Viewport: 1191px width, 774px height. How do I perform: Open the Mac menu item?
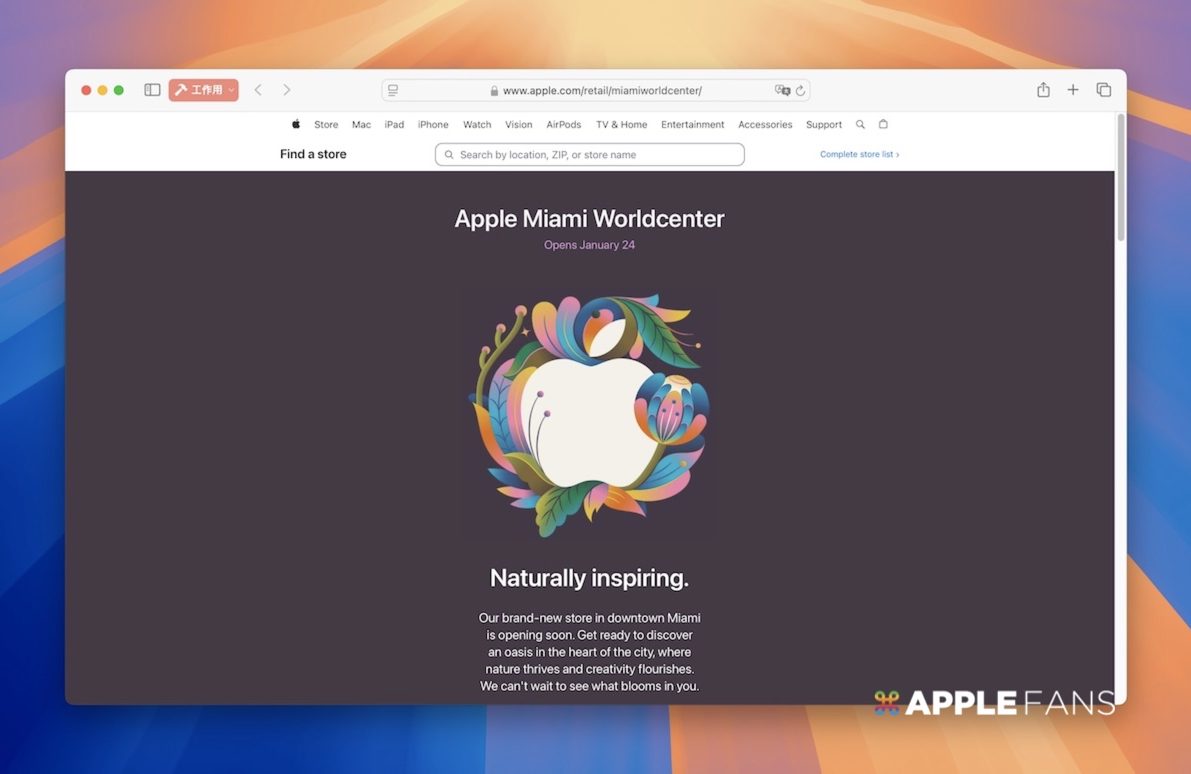coord(361,125)
